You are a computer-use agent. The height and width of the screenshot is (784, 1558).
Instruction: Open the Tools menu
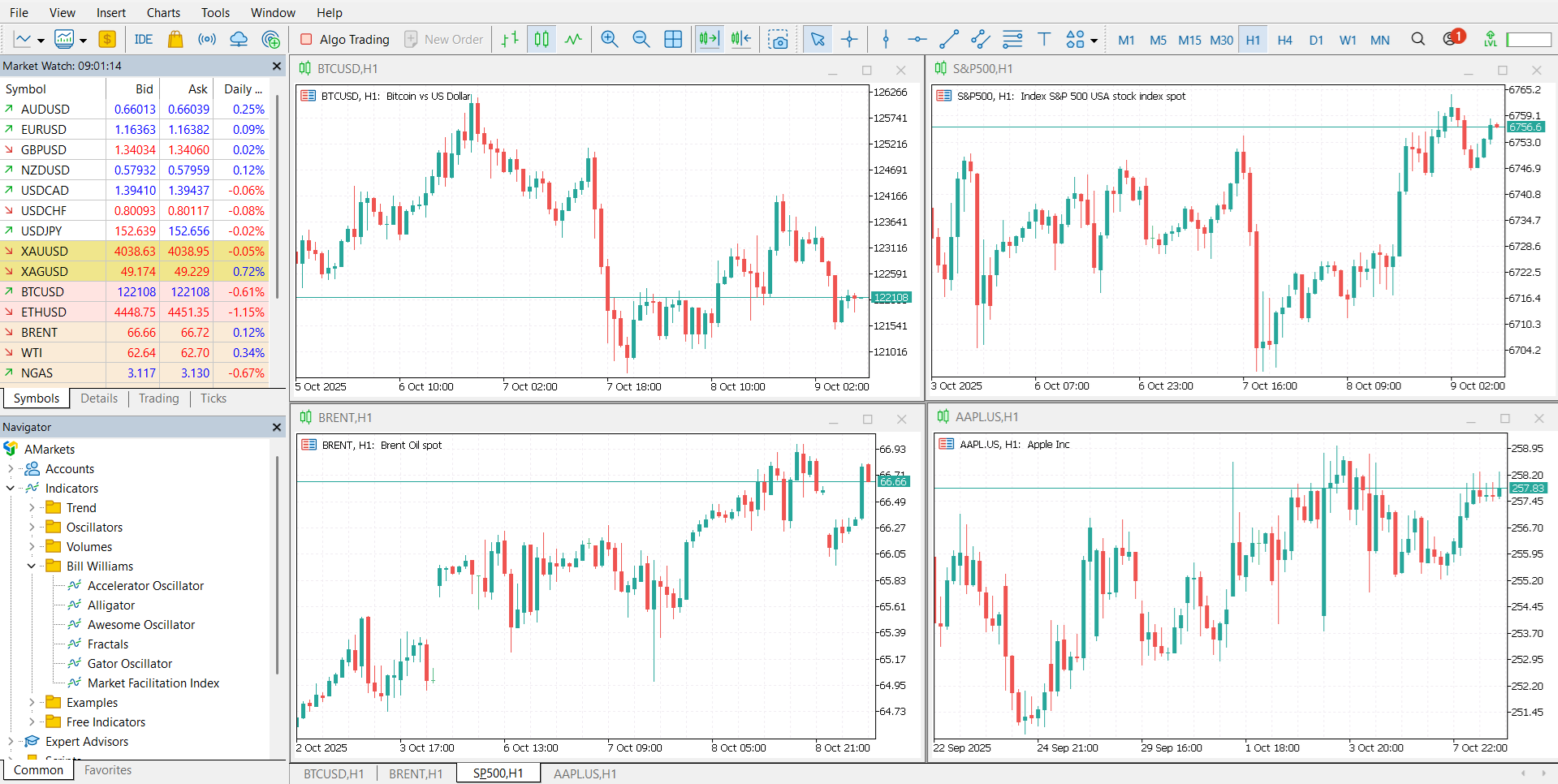[215, 12]
